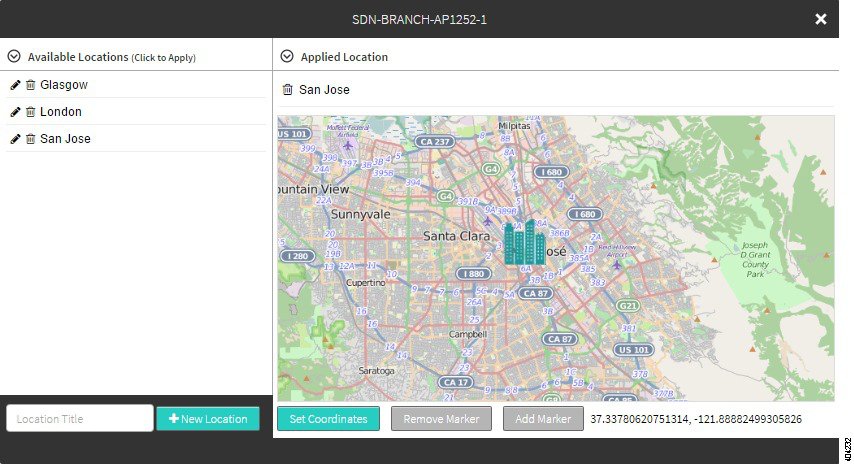Click the Milpitas label on the map
Image resolution: width=854 pixels, height=464 pixels.
click(514, 126)
